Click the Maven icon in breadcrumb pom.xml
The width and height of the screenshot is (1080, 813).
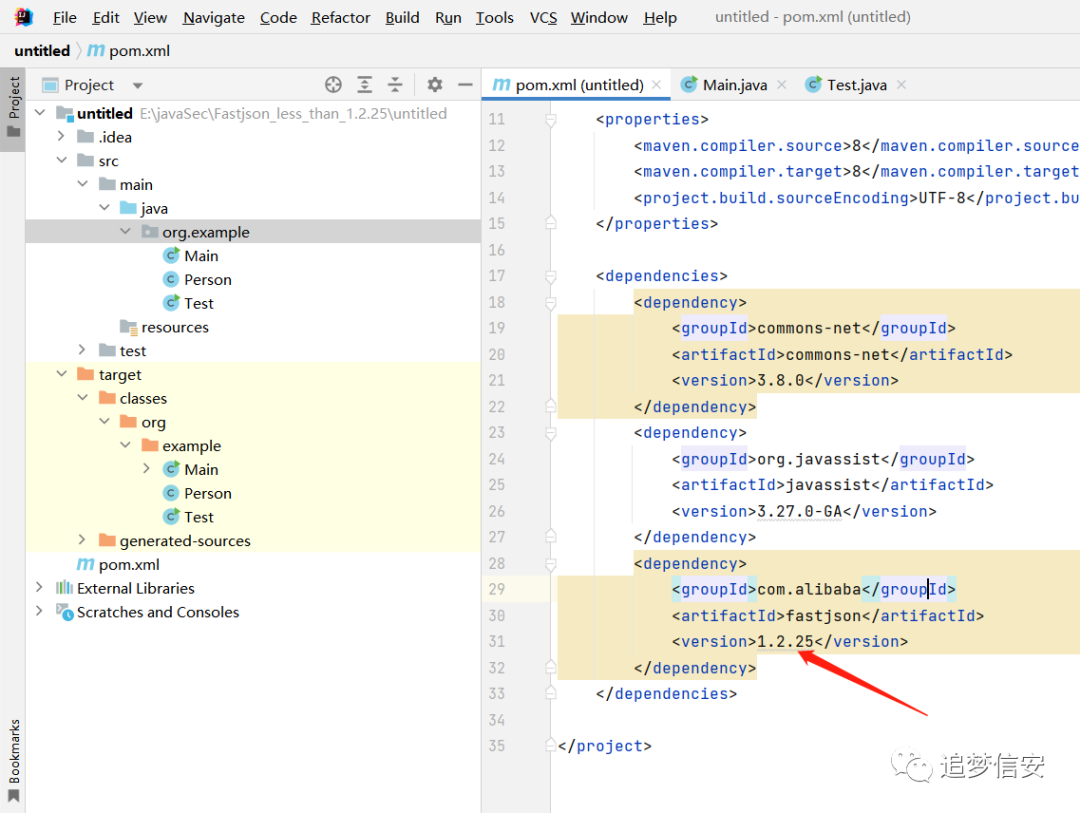click(96, 50)
